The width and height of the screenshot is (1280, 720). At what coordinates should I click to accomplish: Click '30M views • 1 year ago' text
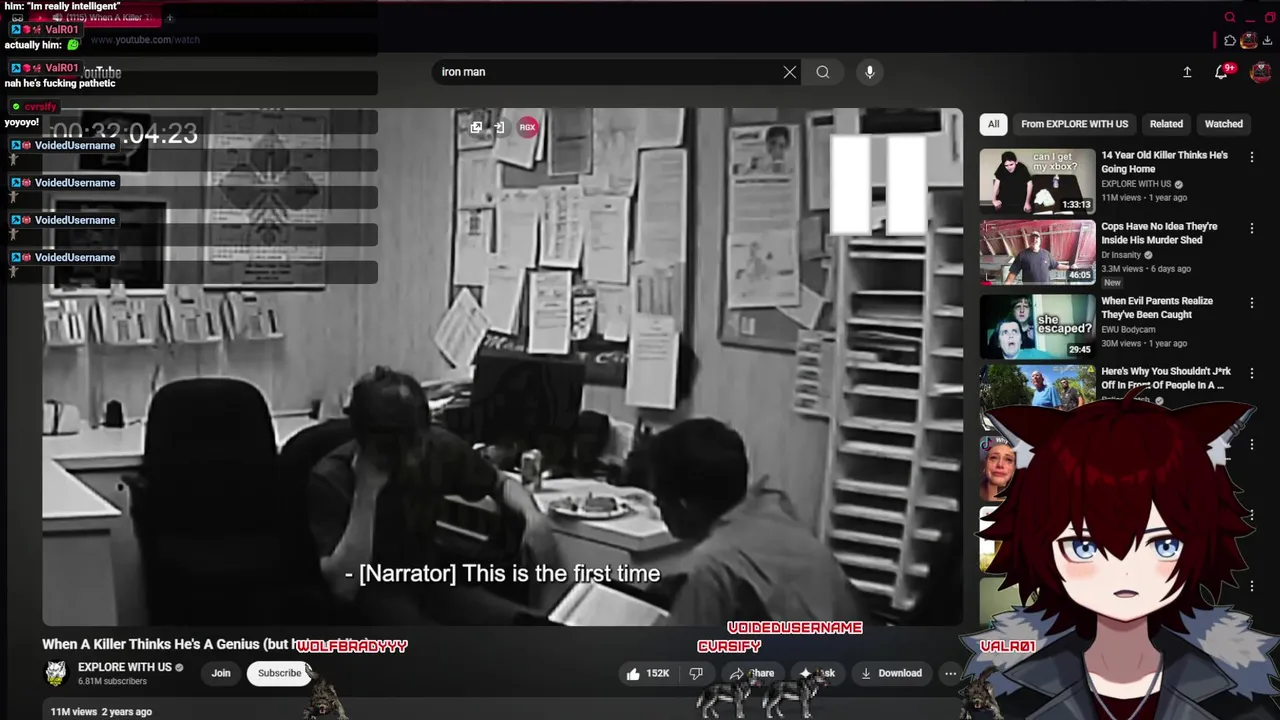tap(1144, 343)
